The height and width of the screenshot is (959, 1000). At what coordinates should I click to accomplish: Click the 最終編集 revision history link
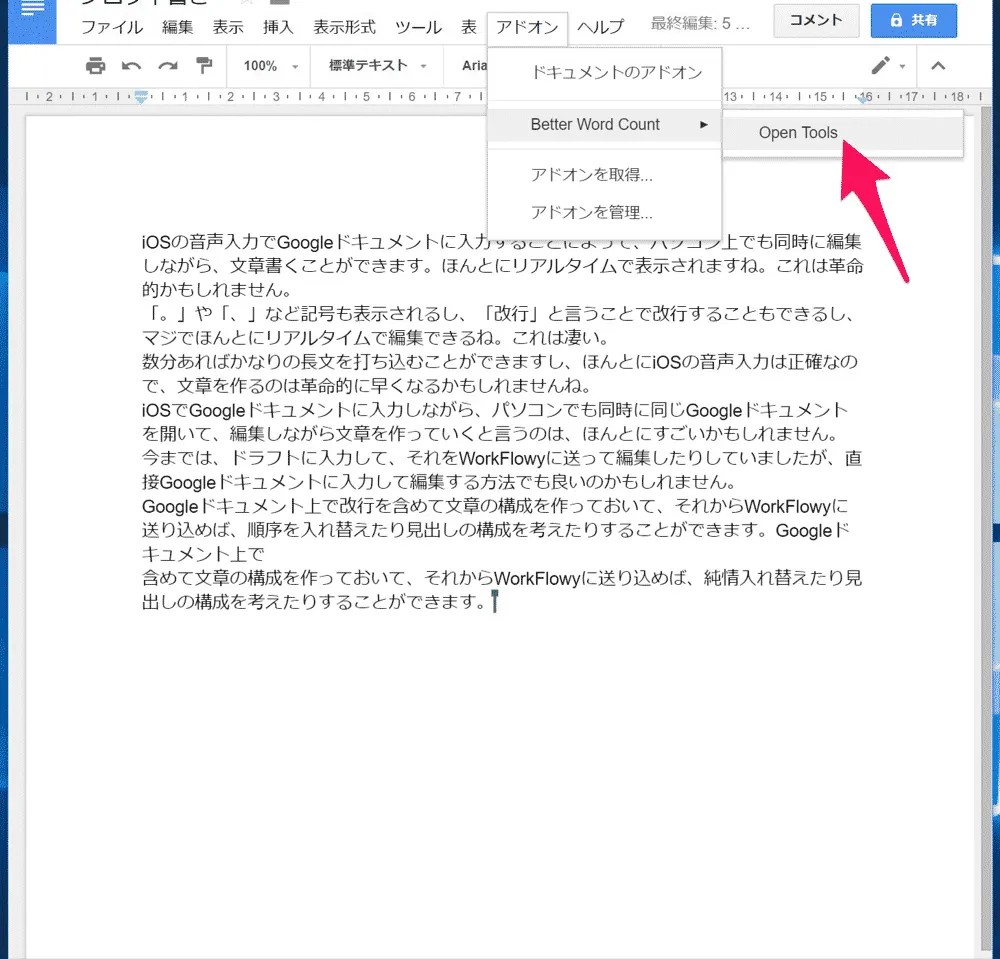[700, 24]
